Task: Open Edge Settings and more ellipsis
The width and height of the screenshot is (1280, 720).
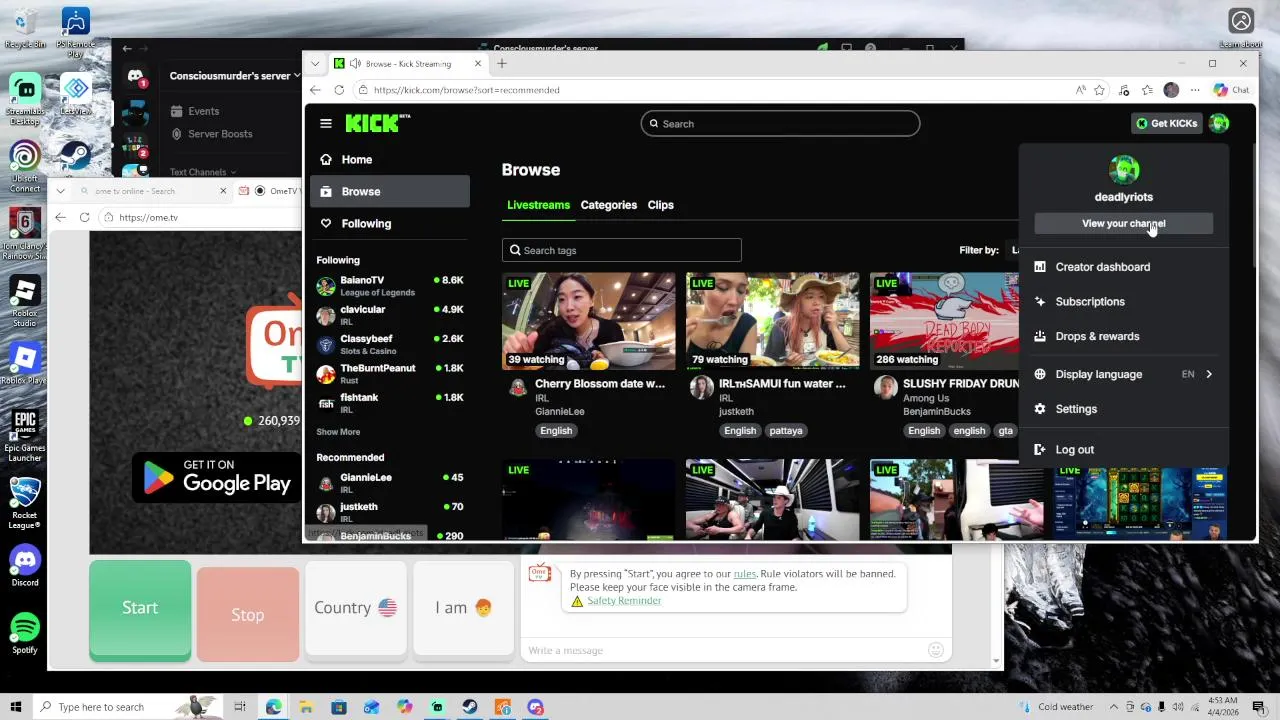Action: [1195, 90]
